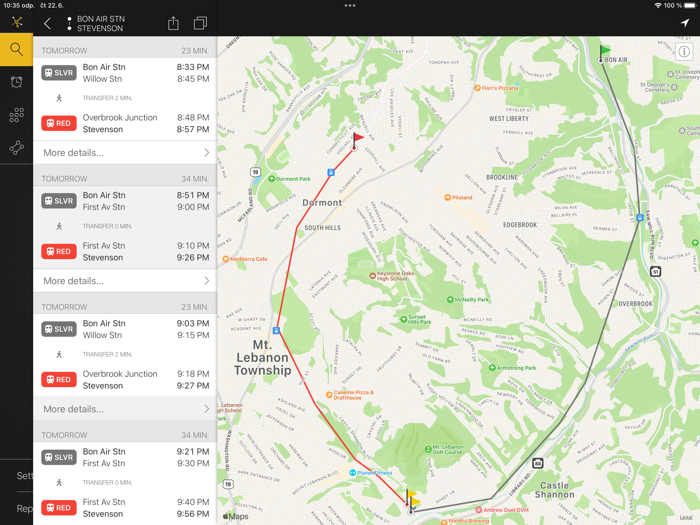
Task: Select the SLVR badge for 9:21 PM trip
Action: click(x=59, y=457)
